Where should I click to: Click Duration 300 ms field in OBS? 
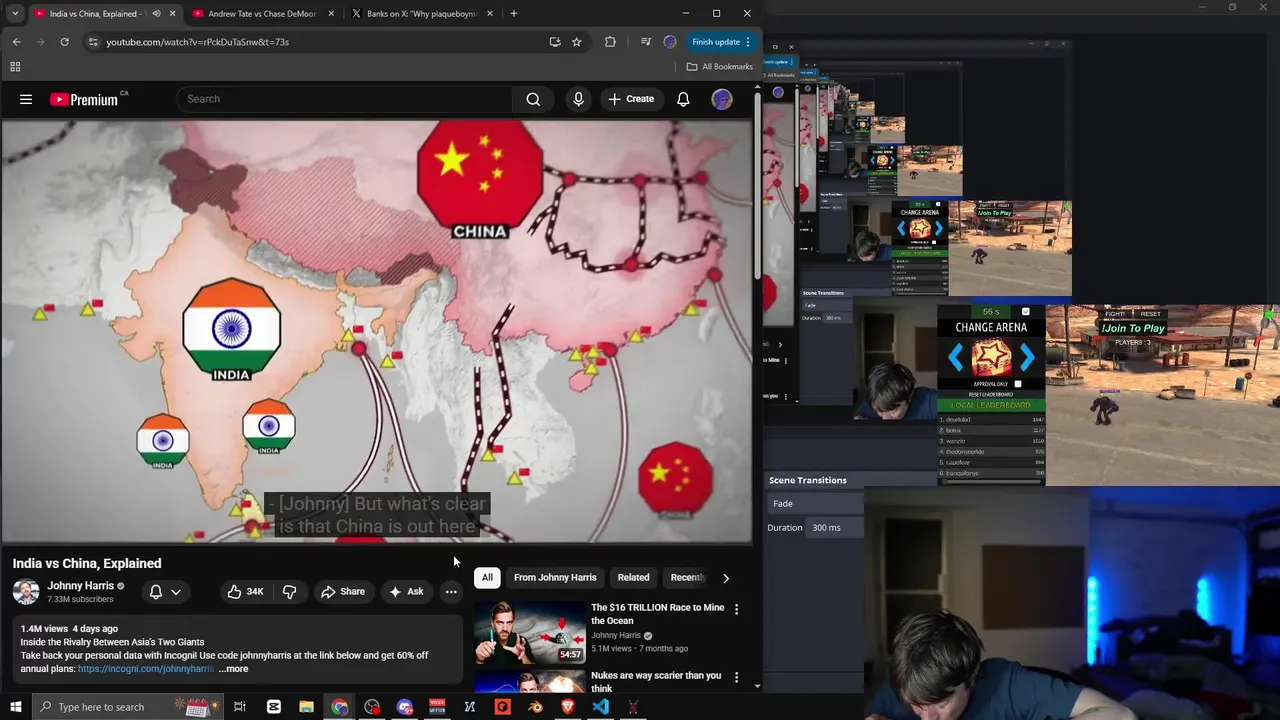click(x=835, y=527)
